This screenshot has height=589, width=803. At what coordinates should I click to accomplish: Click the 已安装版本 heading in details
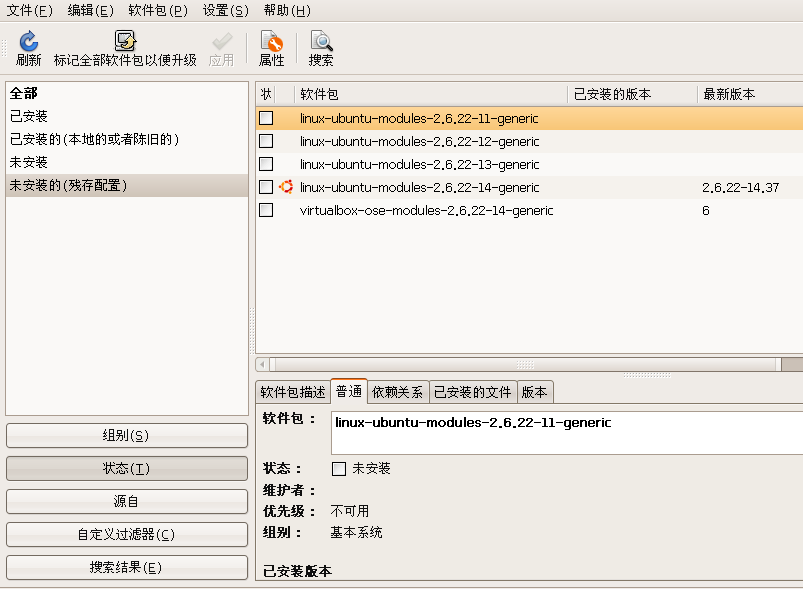[298, 571]
